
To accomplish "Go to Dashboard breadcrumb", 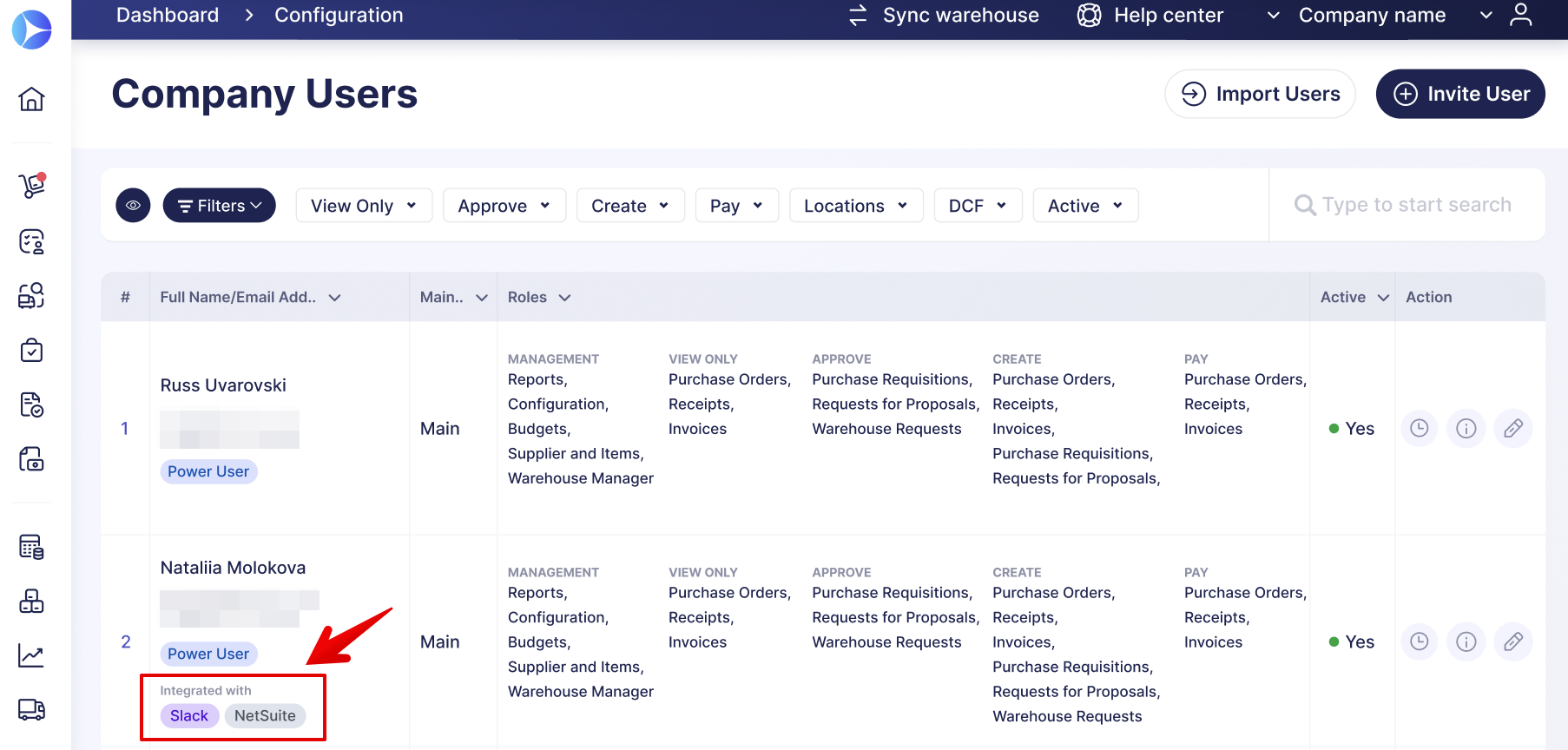I will click(x=168, y=15).
